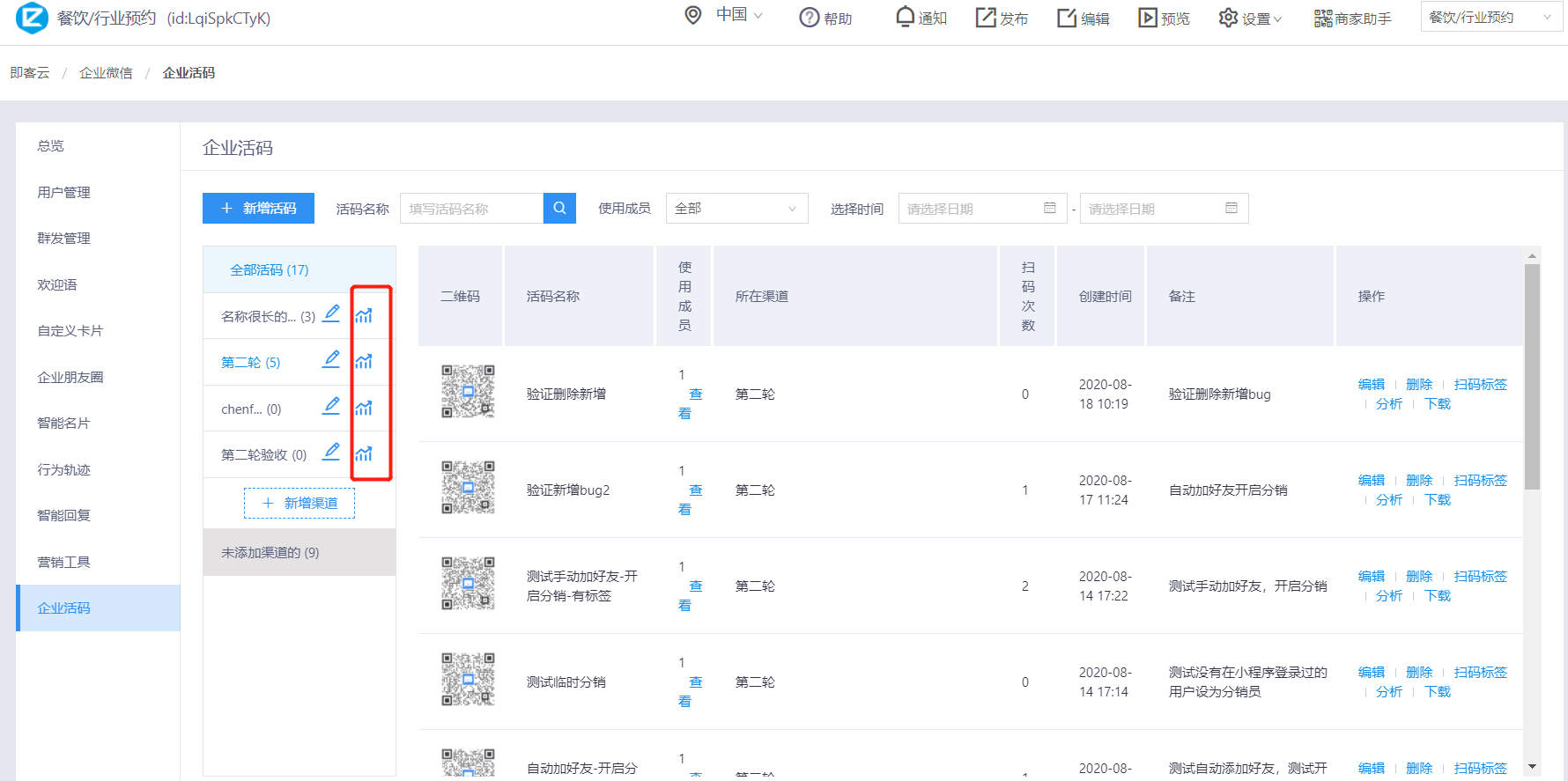This screenshot has height=781, width=1568.
Task: Edit the 名称很长的 channel pencil icon
Action: point(331,313)
